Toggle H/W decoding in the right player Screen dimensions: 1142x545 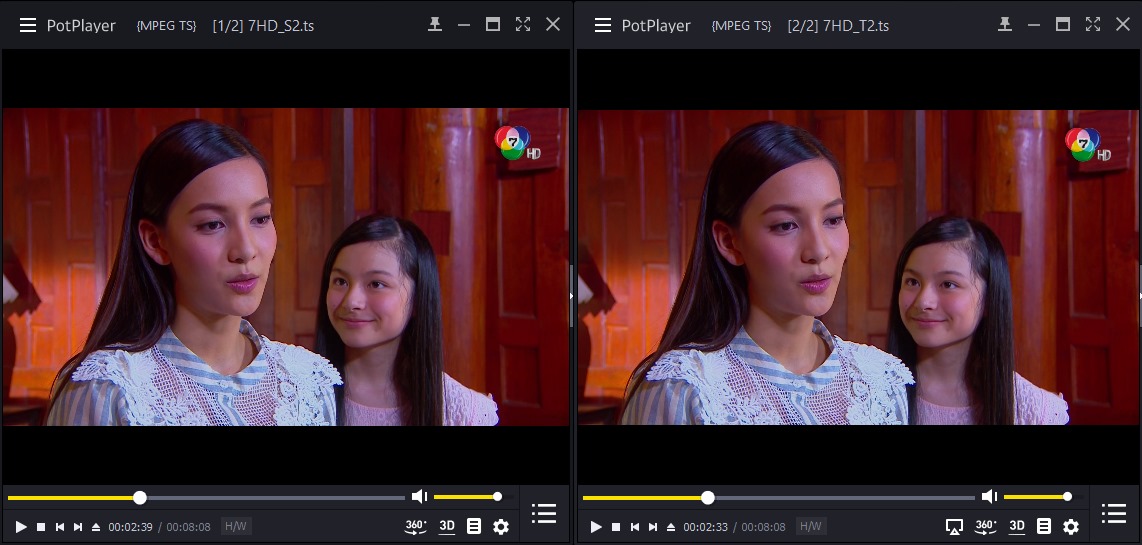point(811,526)
